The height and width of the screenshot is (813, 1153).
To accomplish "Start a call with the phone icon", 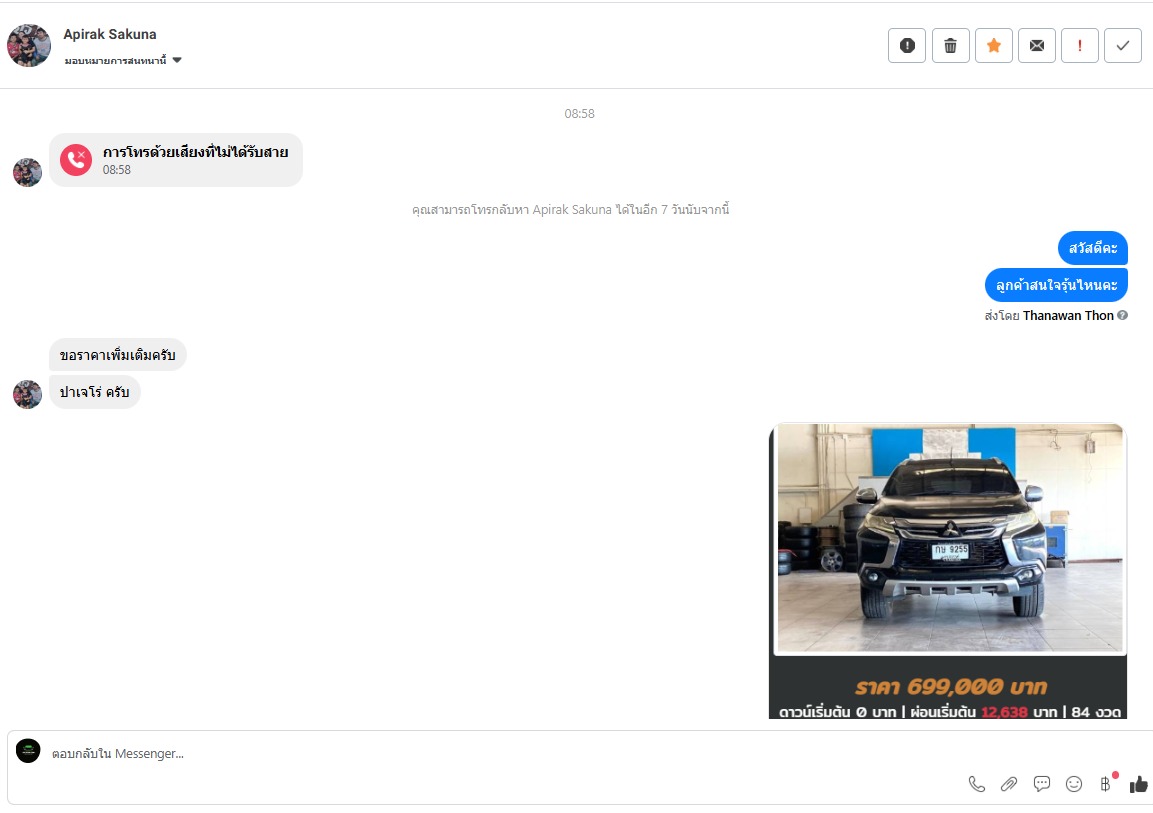I will pyautogui.click(x=977, y=784).
